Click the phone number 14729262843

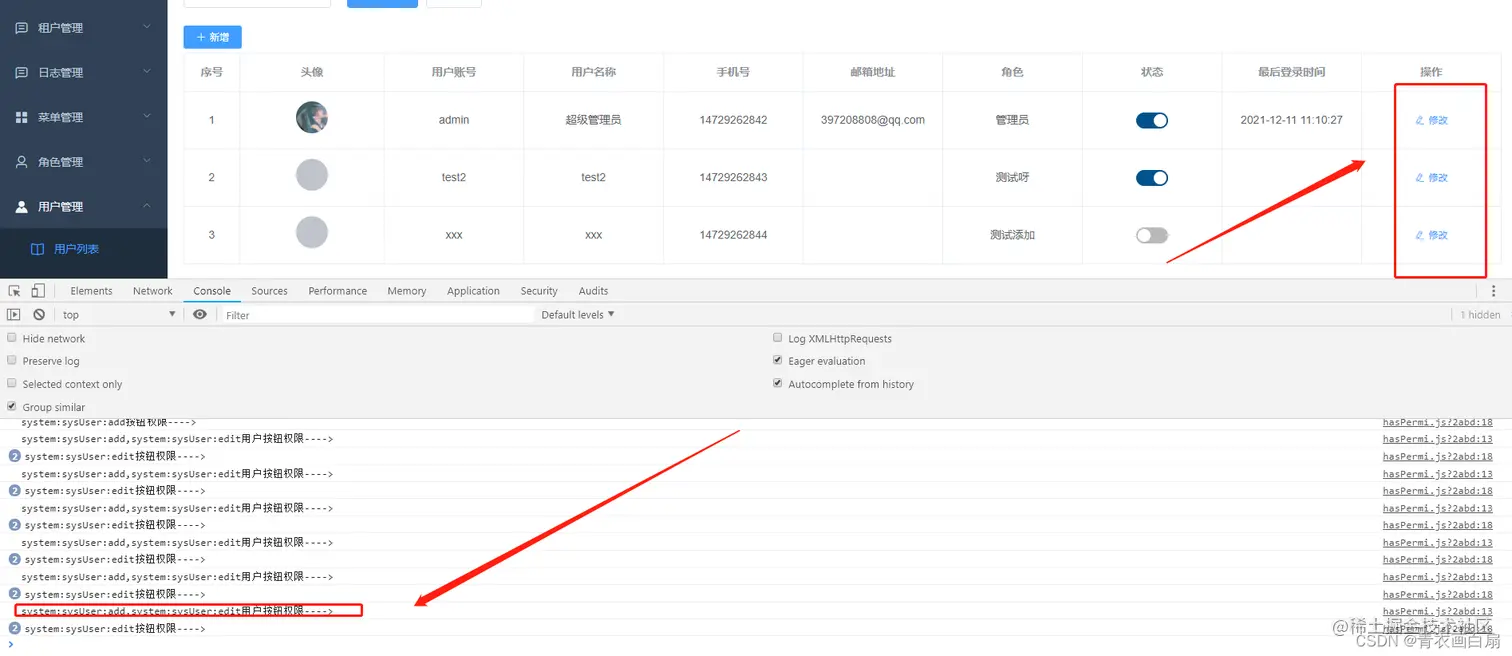(x=733, y=178)
